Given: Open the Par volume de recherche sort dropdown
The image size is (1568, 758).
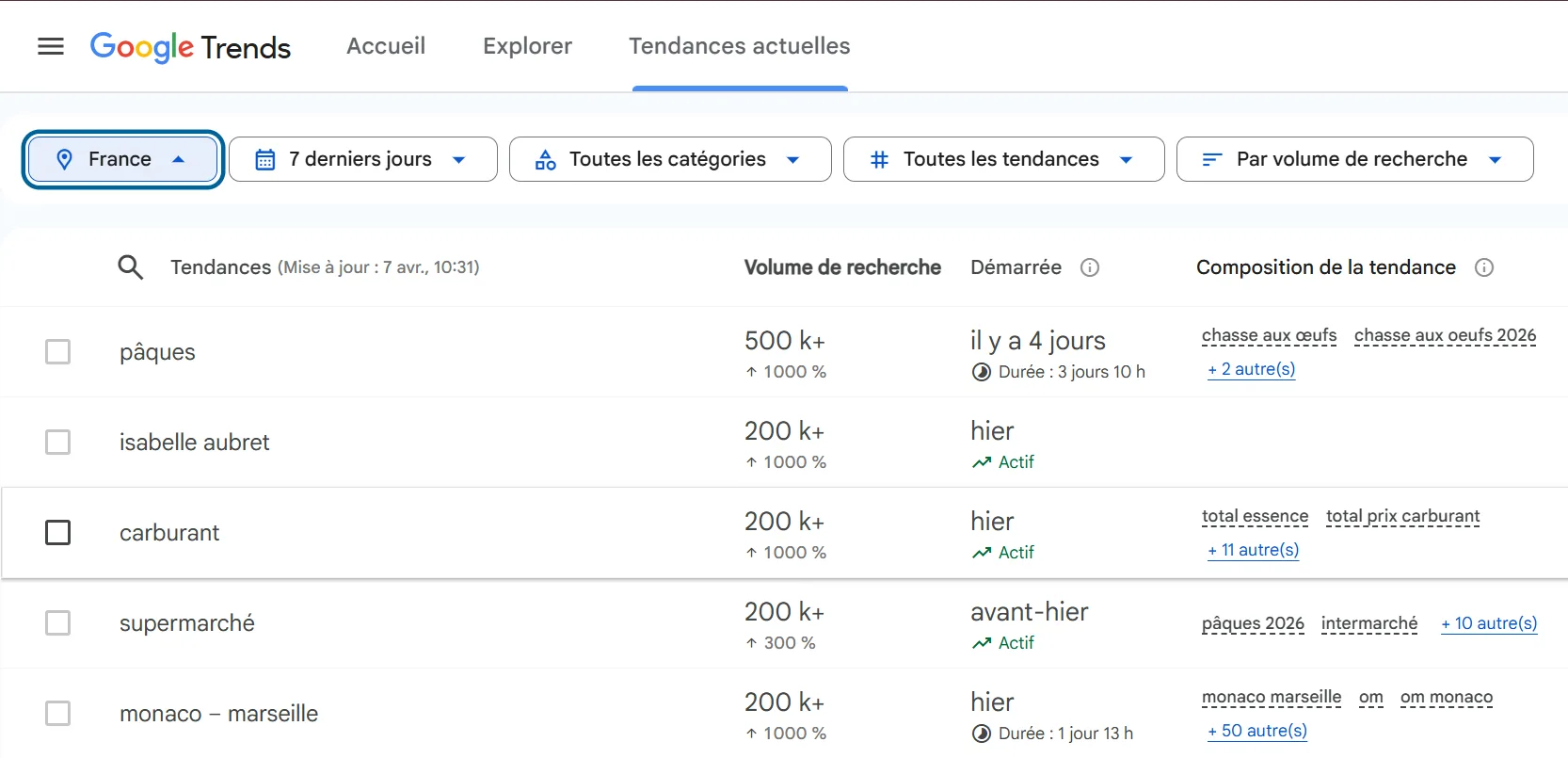Looking at the screenshot, I should pos(1353,159).
